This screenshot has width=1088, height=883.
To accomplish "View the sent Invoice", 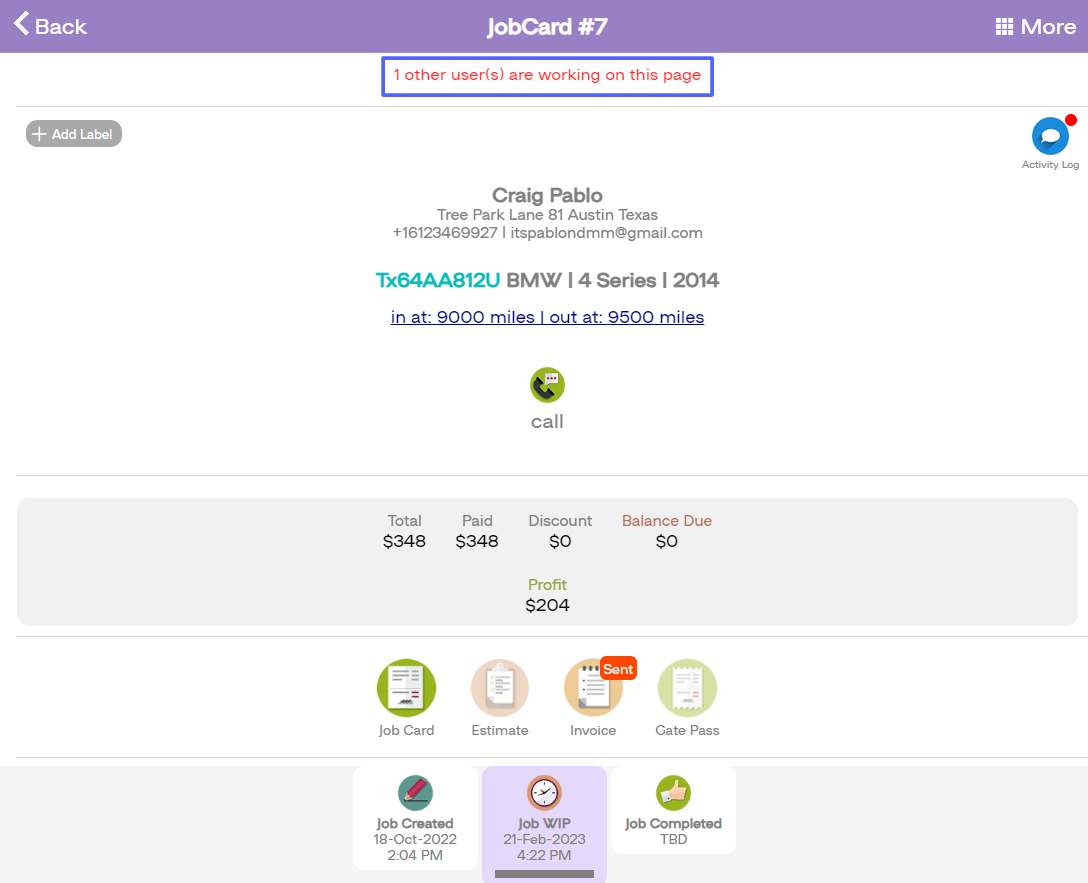I will point(593,688).
